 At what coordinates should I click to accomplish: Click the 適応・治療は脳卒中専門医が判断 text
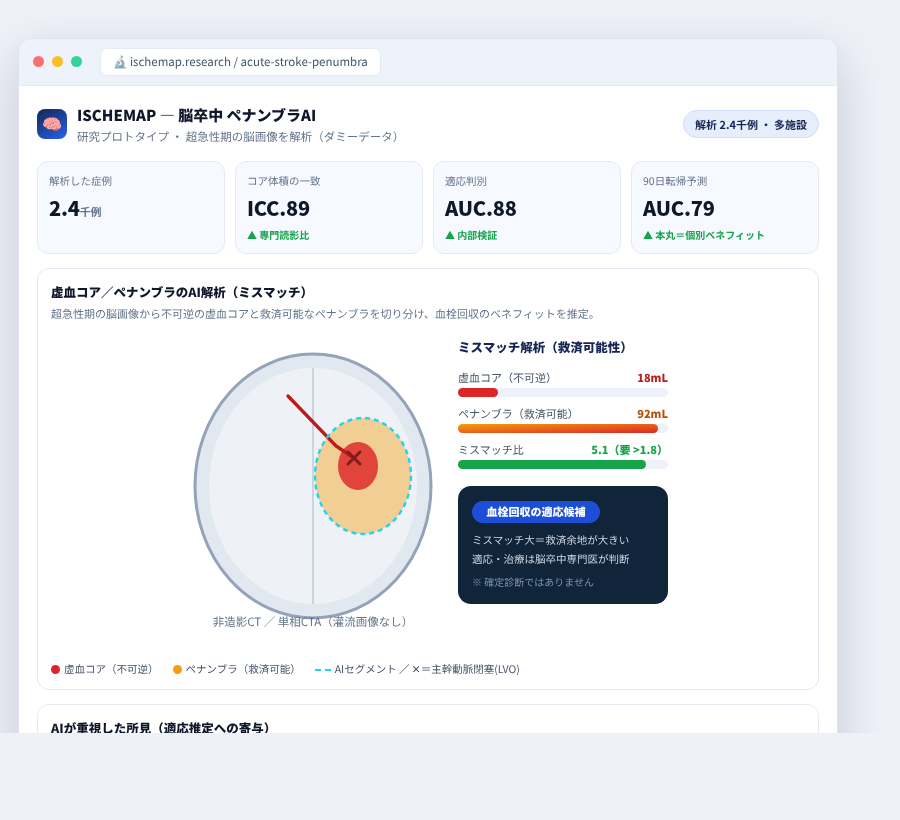click(550, 559)
